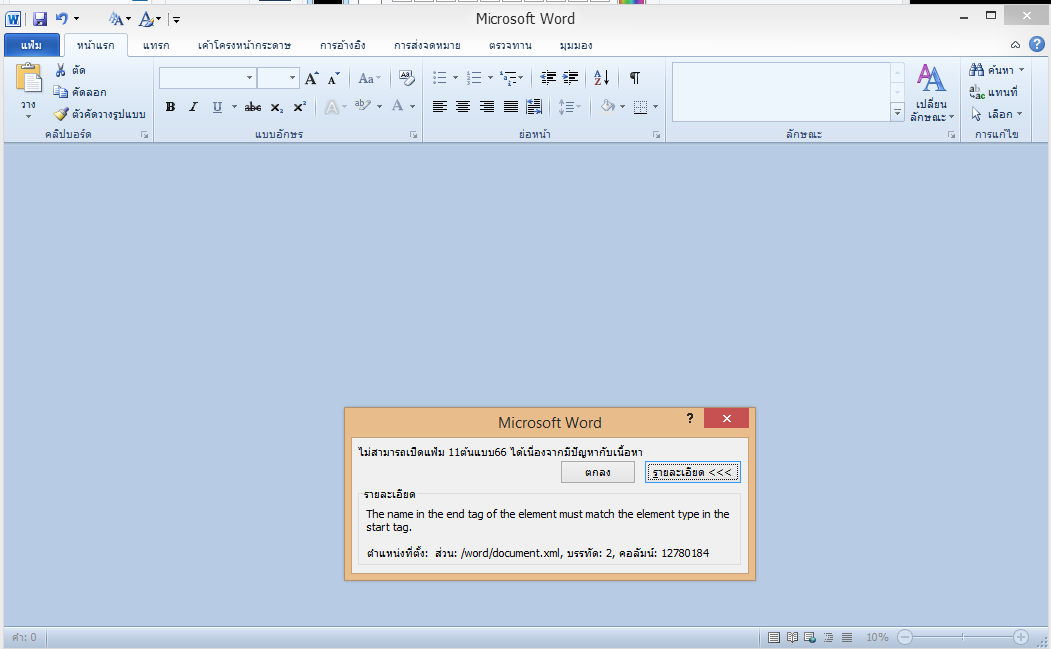The width and height of the screenshot is (1051, 649).
Task: Open borders dropdown arrow
Action: pyautogui.click(x=655, y=107)
